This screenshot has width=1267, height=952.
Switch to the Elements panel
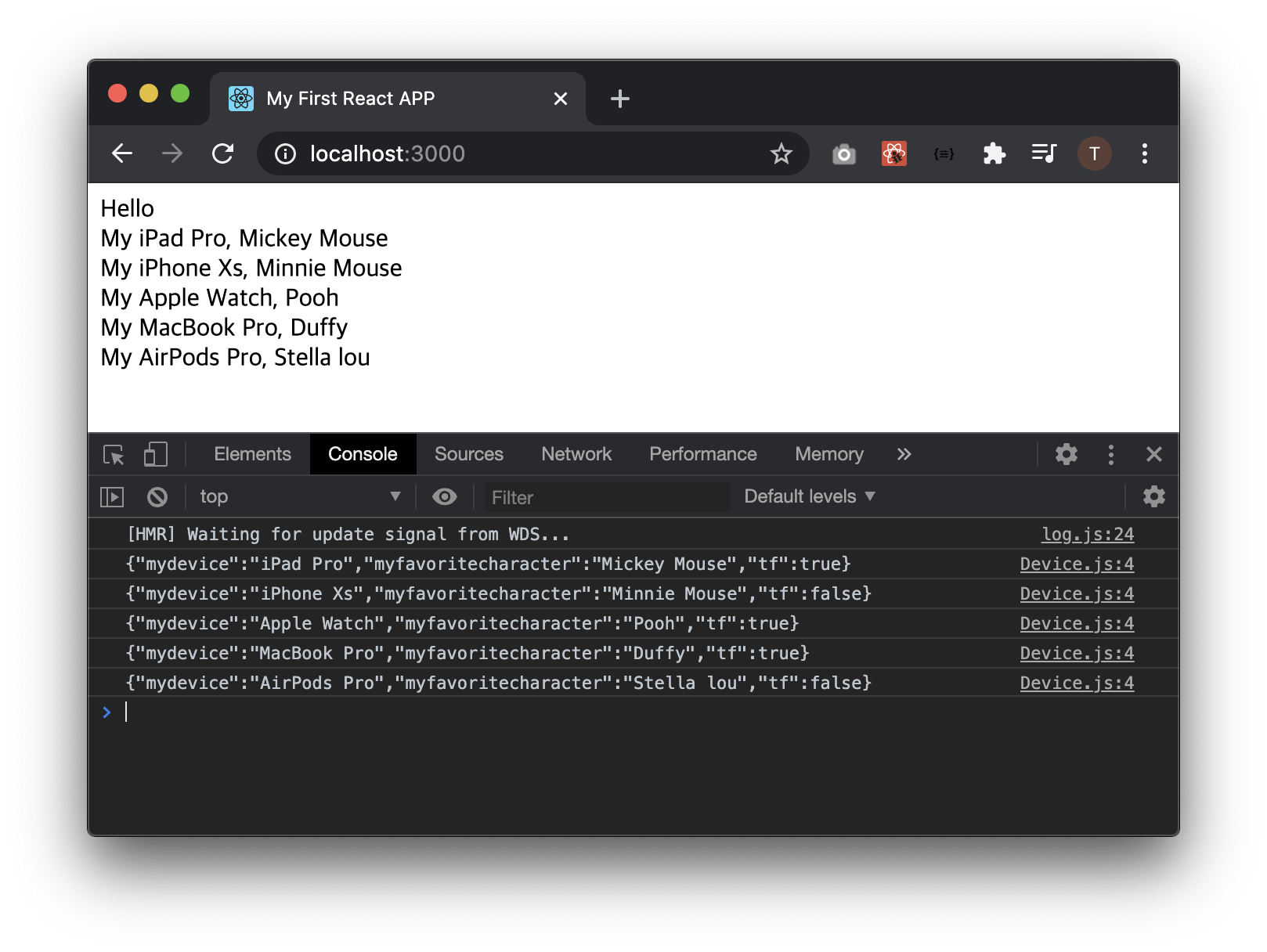pyautogui.click(x=252, y=454)
